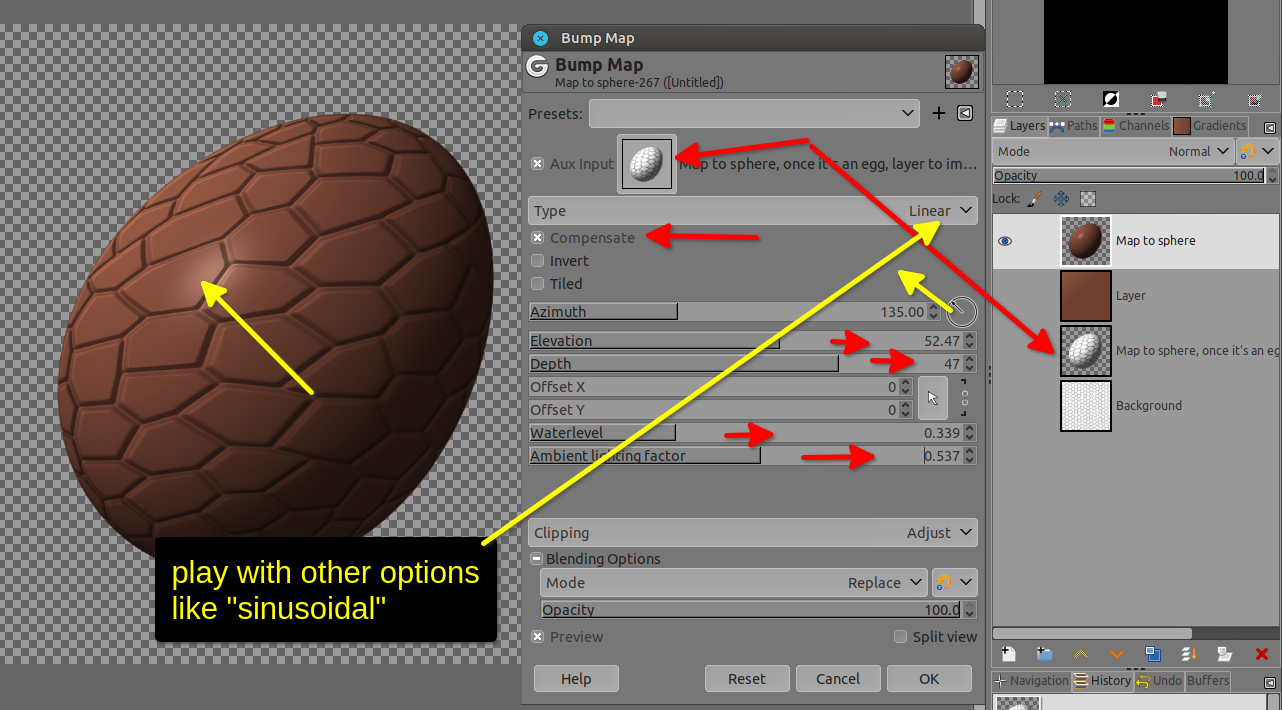This screenshot has height=710, width=1282.
Task: Open the blend mode group switcher in Bump Map
Action: pyautogui.click(x=954, y=582)
